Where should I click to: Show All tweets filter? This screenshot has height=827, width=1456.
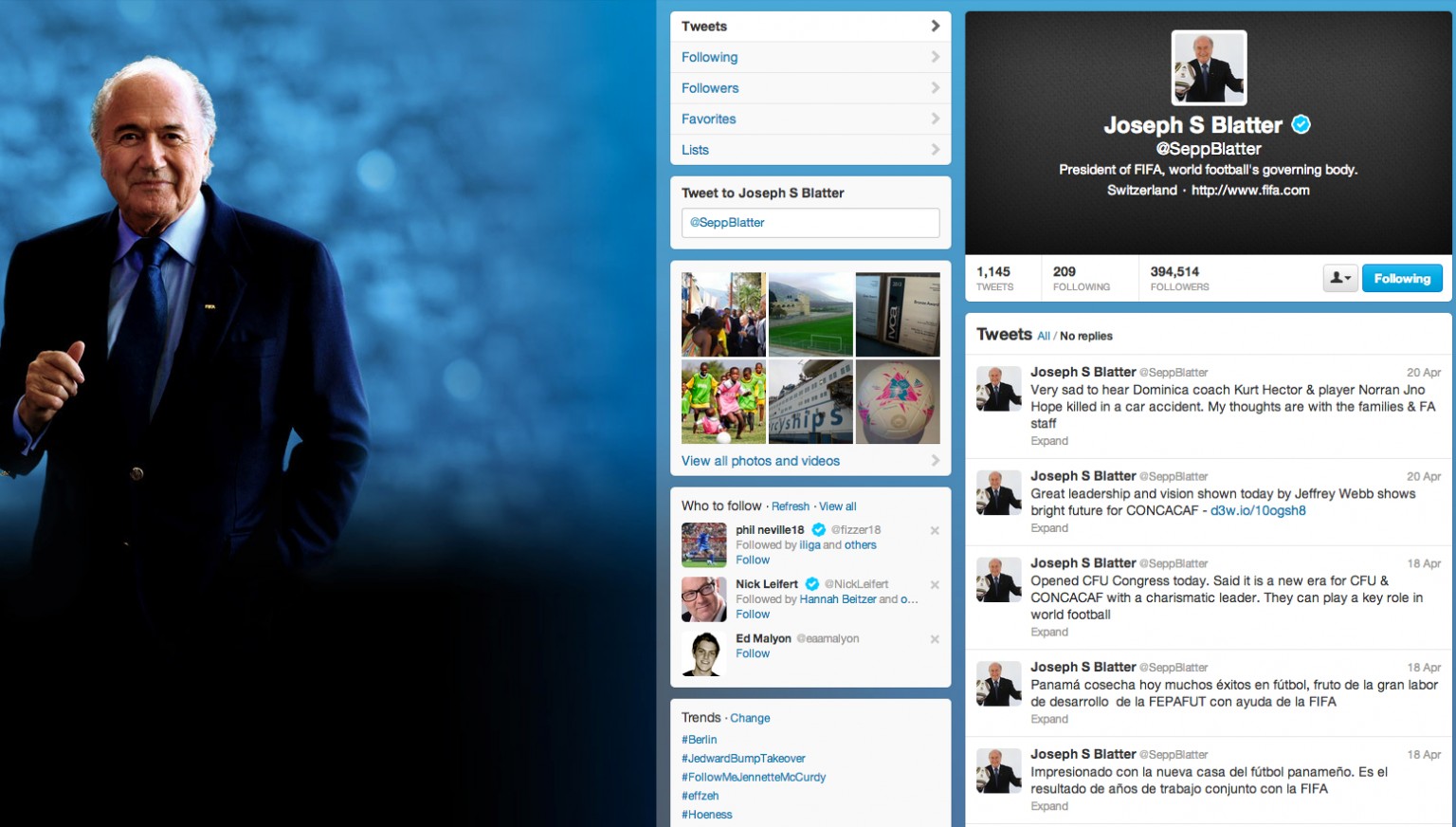pyautogui.click(x=1043, y=336)
